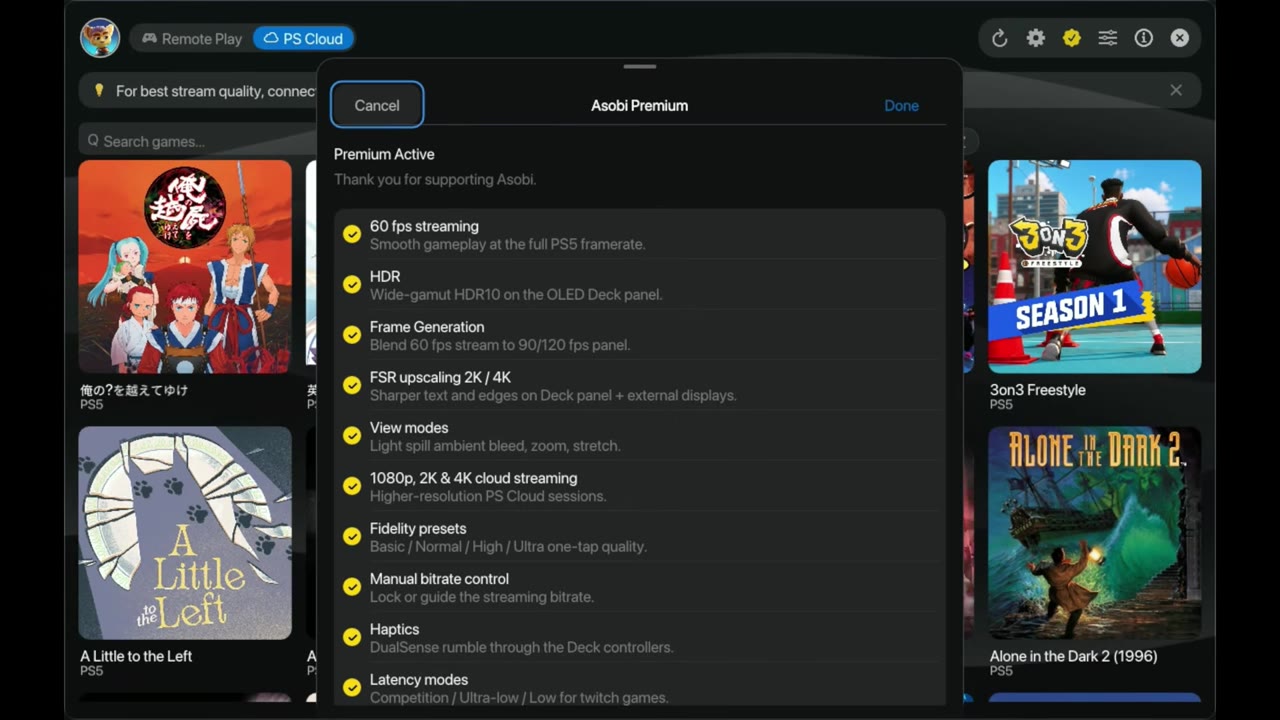
Task: Click 'Light spill ambient bleed, zoom, stretch.' text
Action: pos(495,445)
